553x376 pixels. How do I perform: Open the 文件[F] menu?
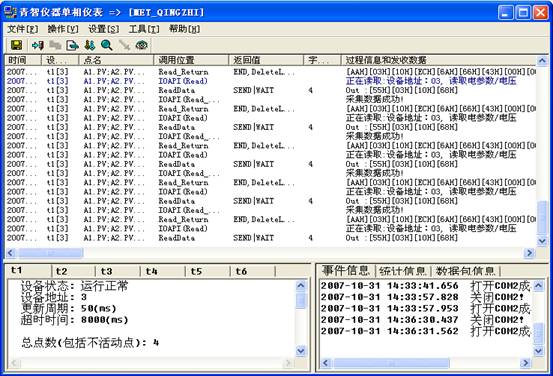coord(23,29)
